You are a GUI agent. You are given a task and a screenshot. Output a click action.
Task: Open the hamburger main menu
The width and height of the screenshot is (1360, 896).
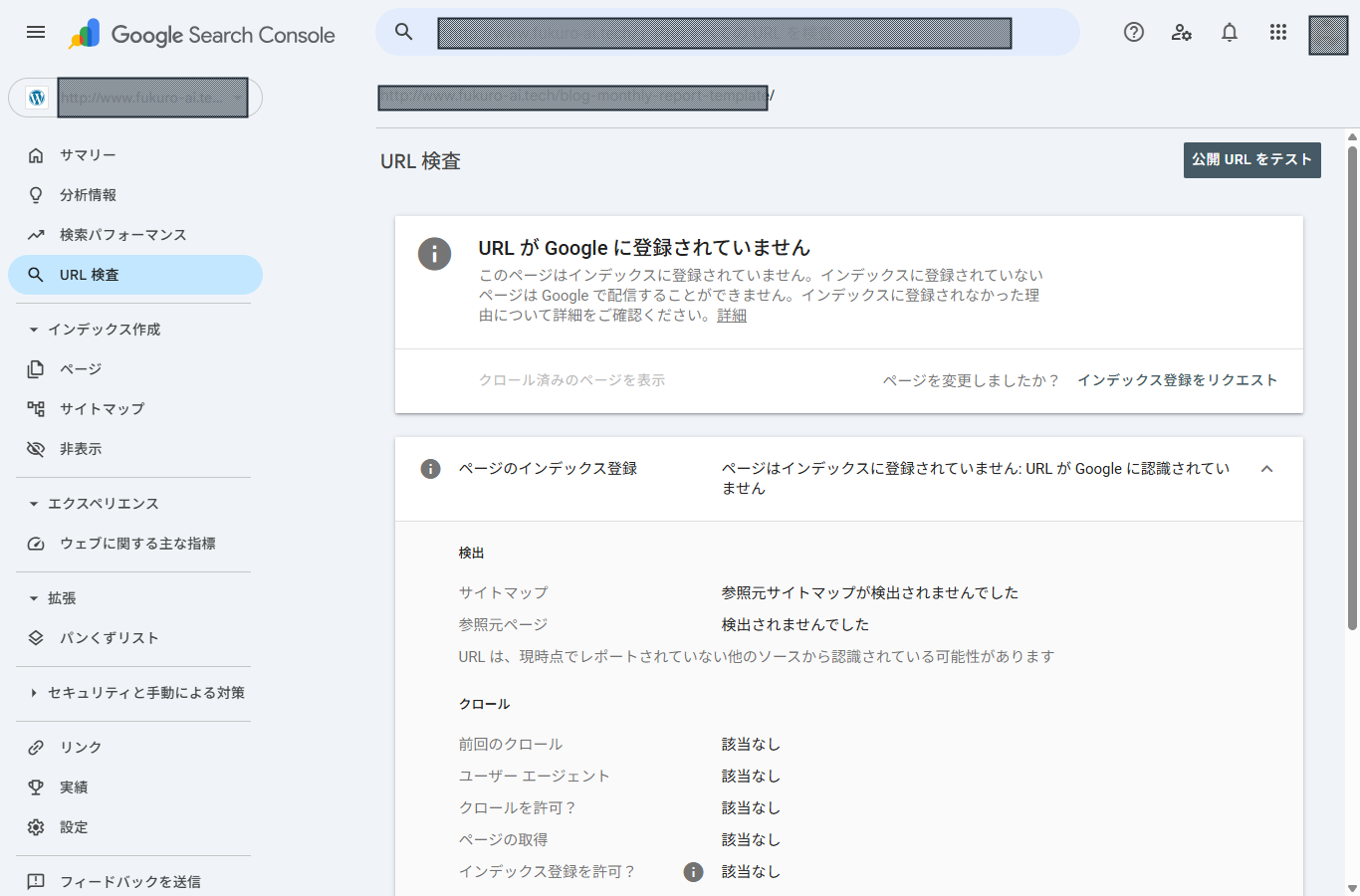36,32
